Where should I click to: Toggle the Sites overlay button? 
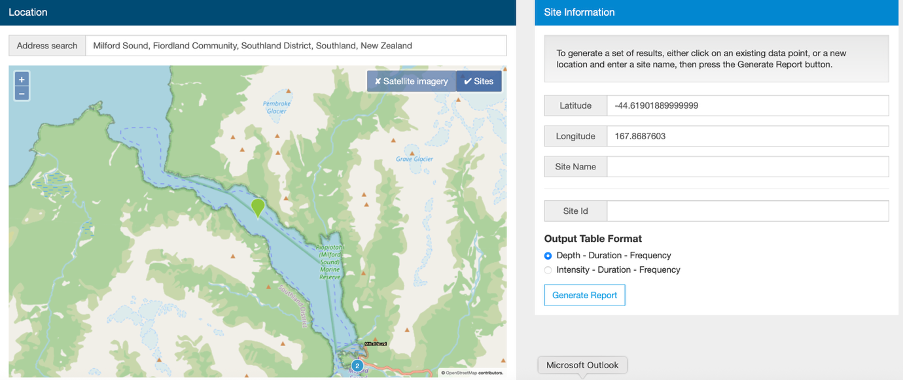pyautogui.click(x=479, y=81)
